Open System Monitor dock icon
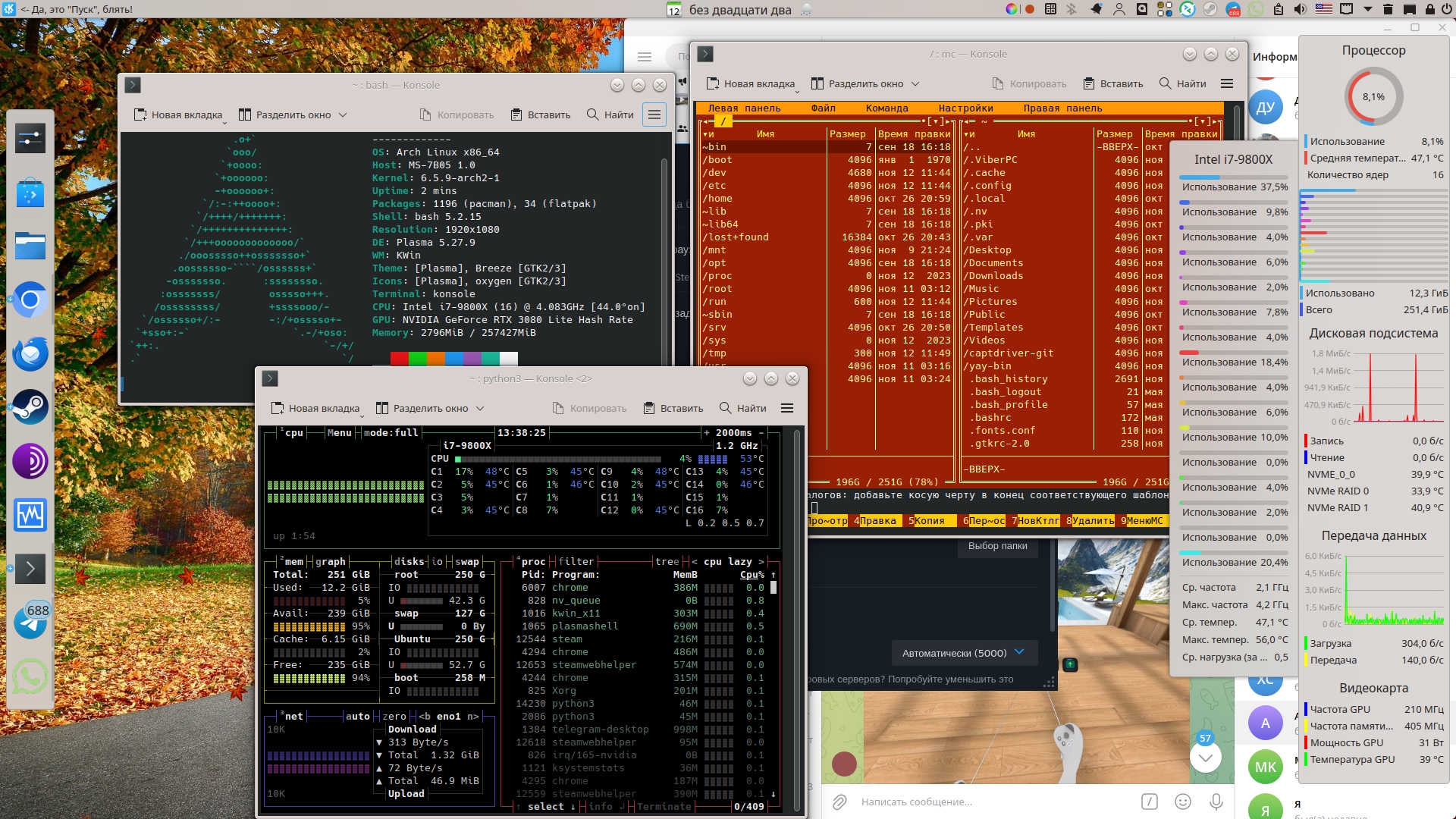 [x=30, y=515]
